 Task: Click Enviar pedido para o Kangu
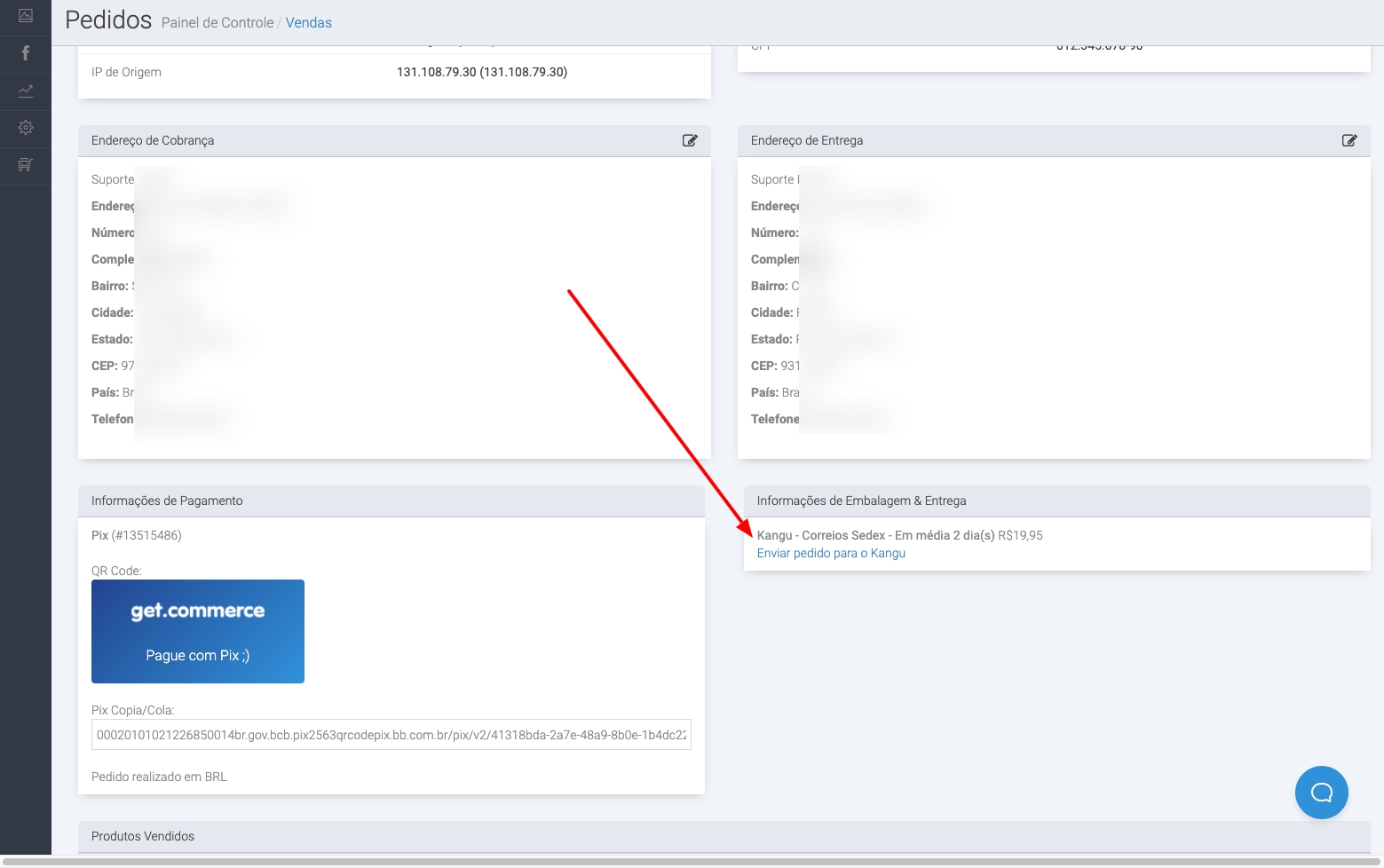(x=831, y=553)
